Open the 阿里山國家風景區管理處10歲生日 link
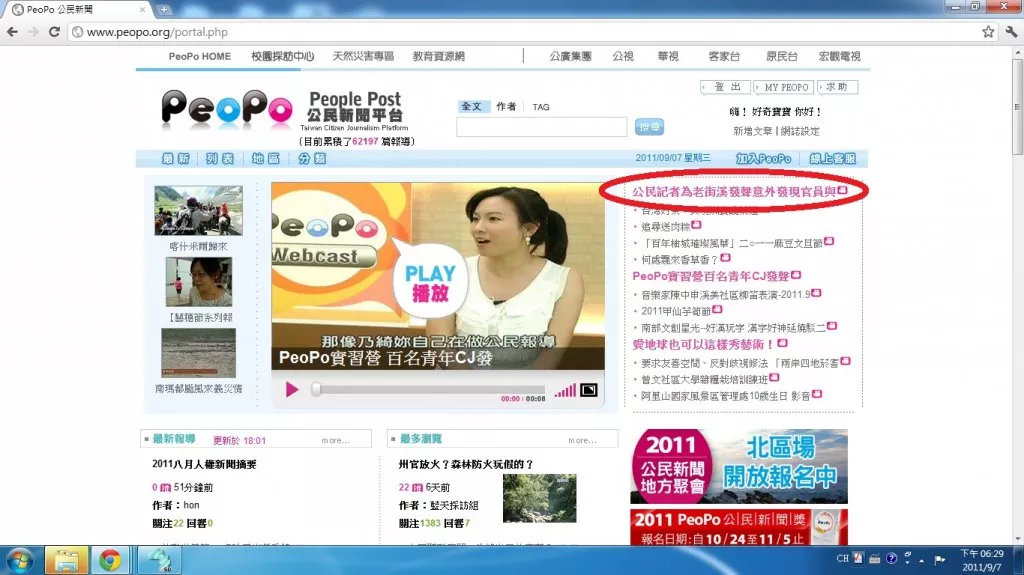 726,396
